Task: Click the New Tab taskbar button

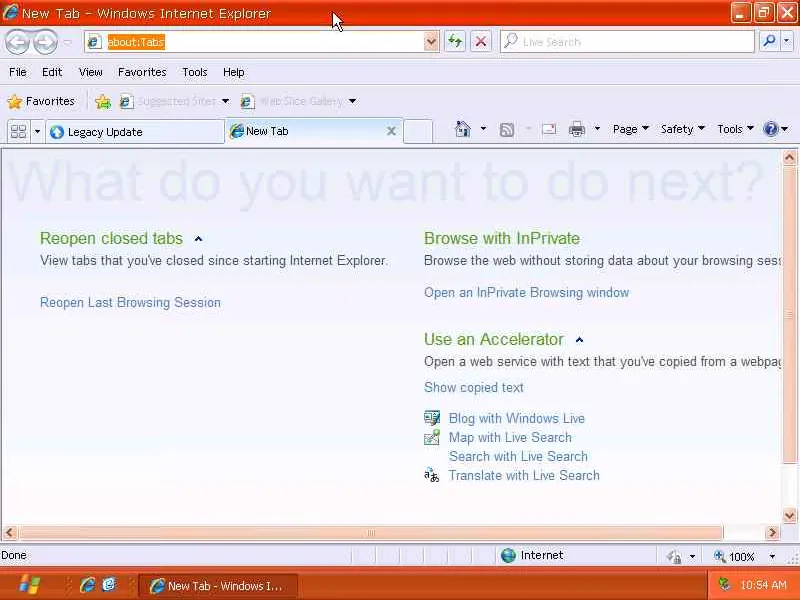Action: tap(218, 586)
